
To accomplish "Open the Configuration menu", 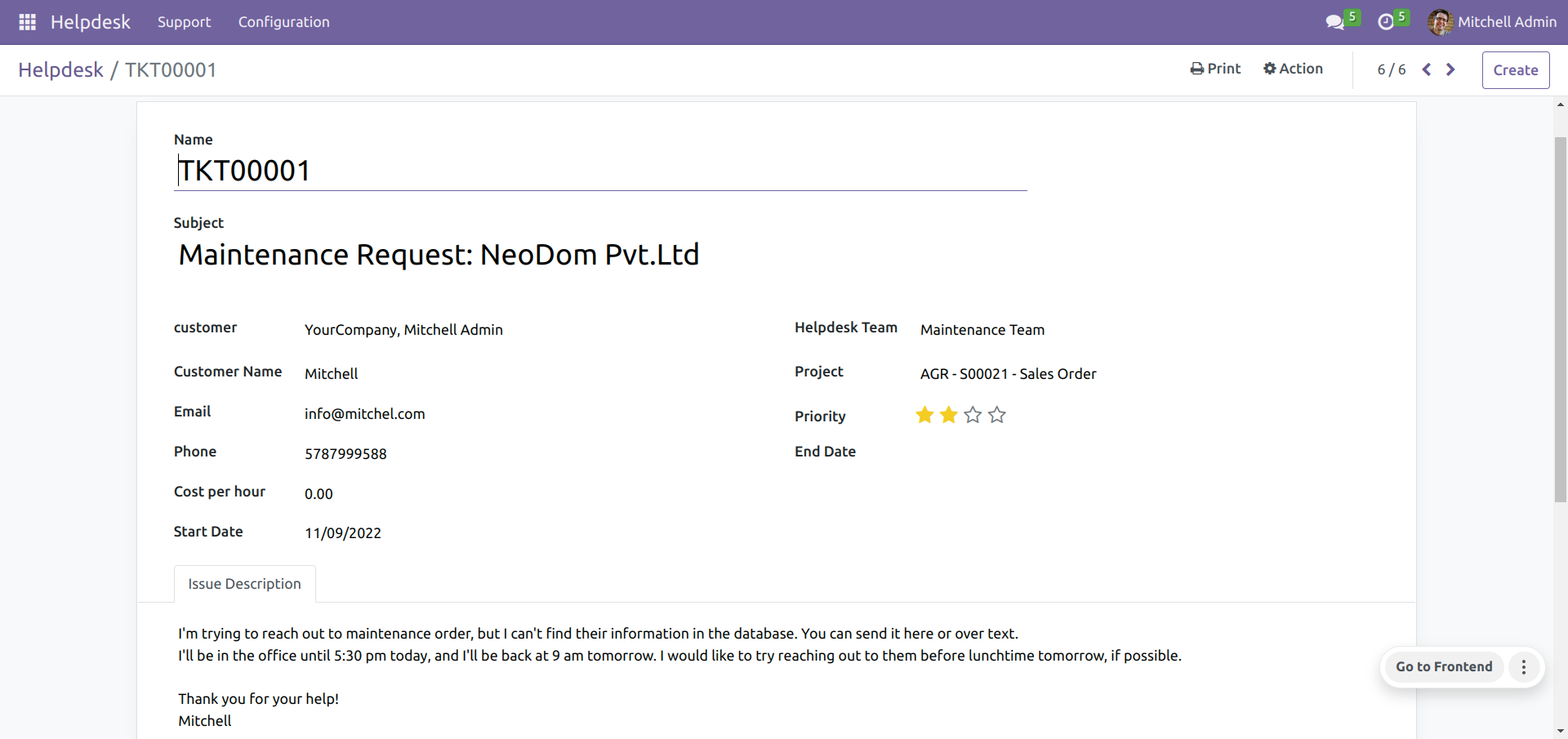I will [x=283, y=22].
